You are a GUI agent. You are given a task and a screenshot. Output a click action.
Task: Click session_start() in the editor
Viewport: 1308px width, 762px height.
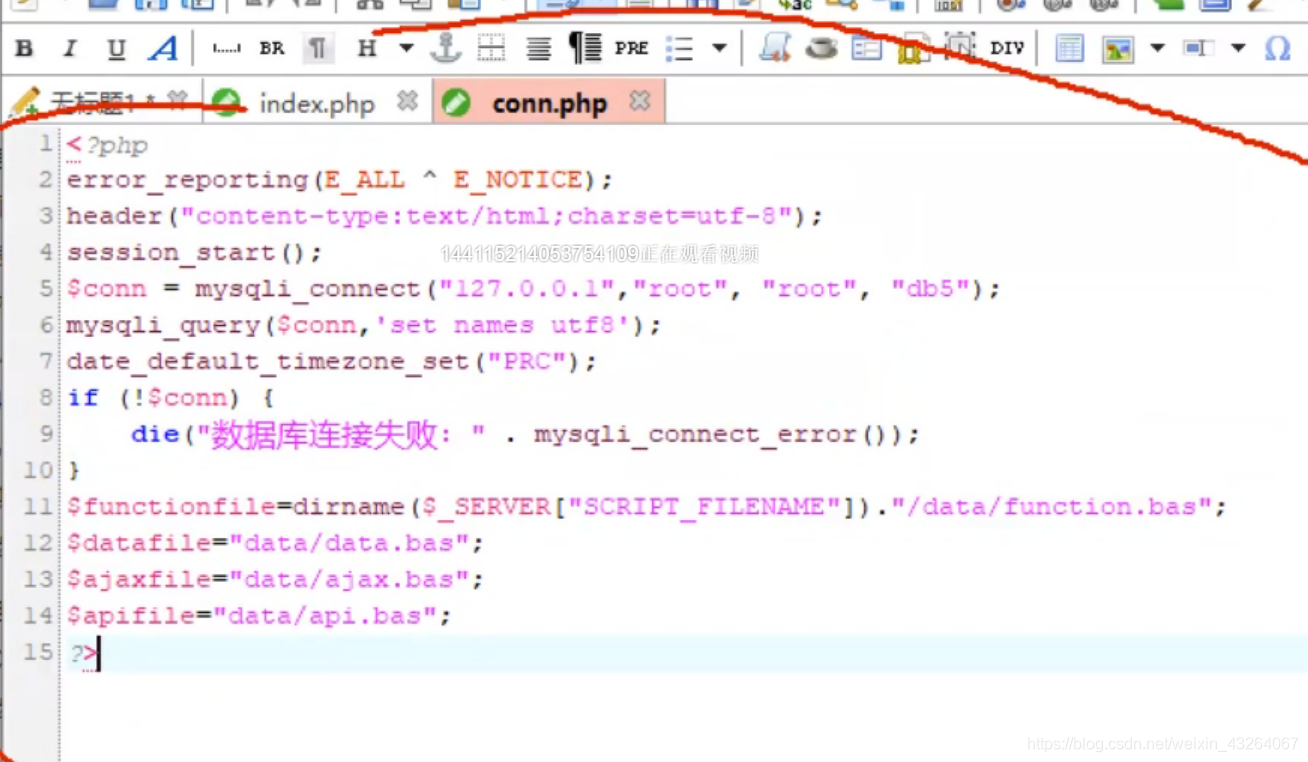194,252
